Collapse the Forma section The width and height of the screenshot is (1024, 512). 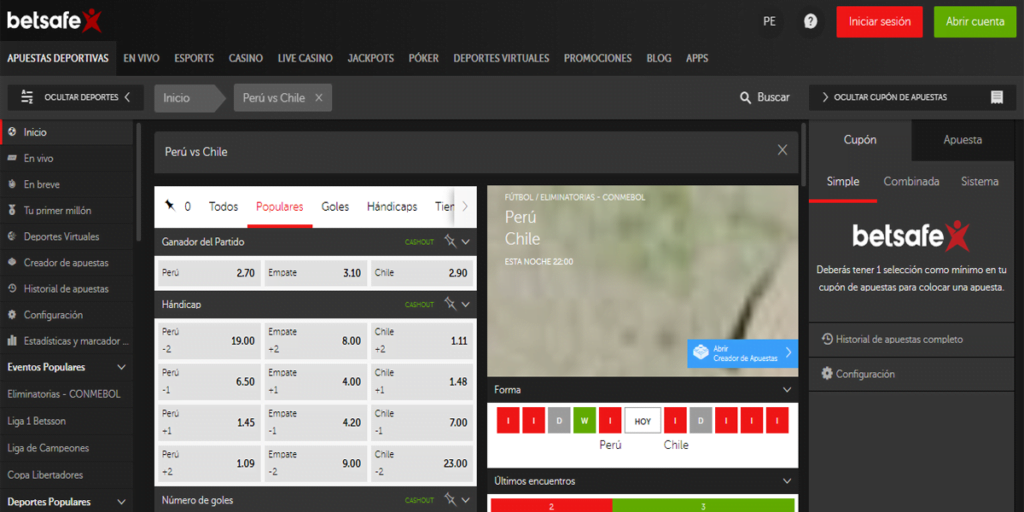(787, 389)
